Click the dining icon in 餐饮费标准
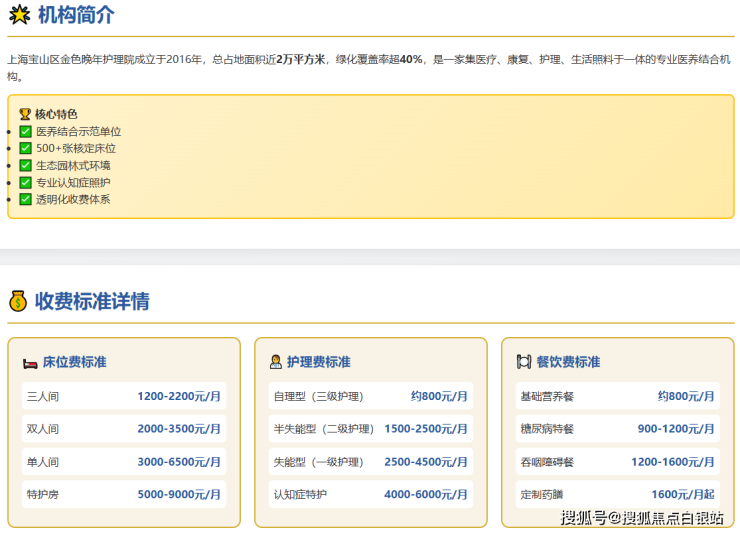The image size is (740, 534). pos(523,362)
